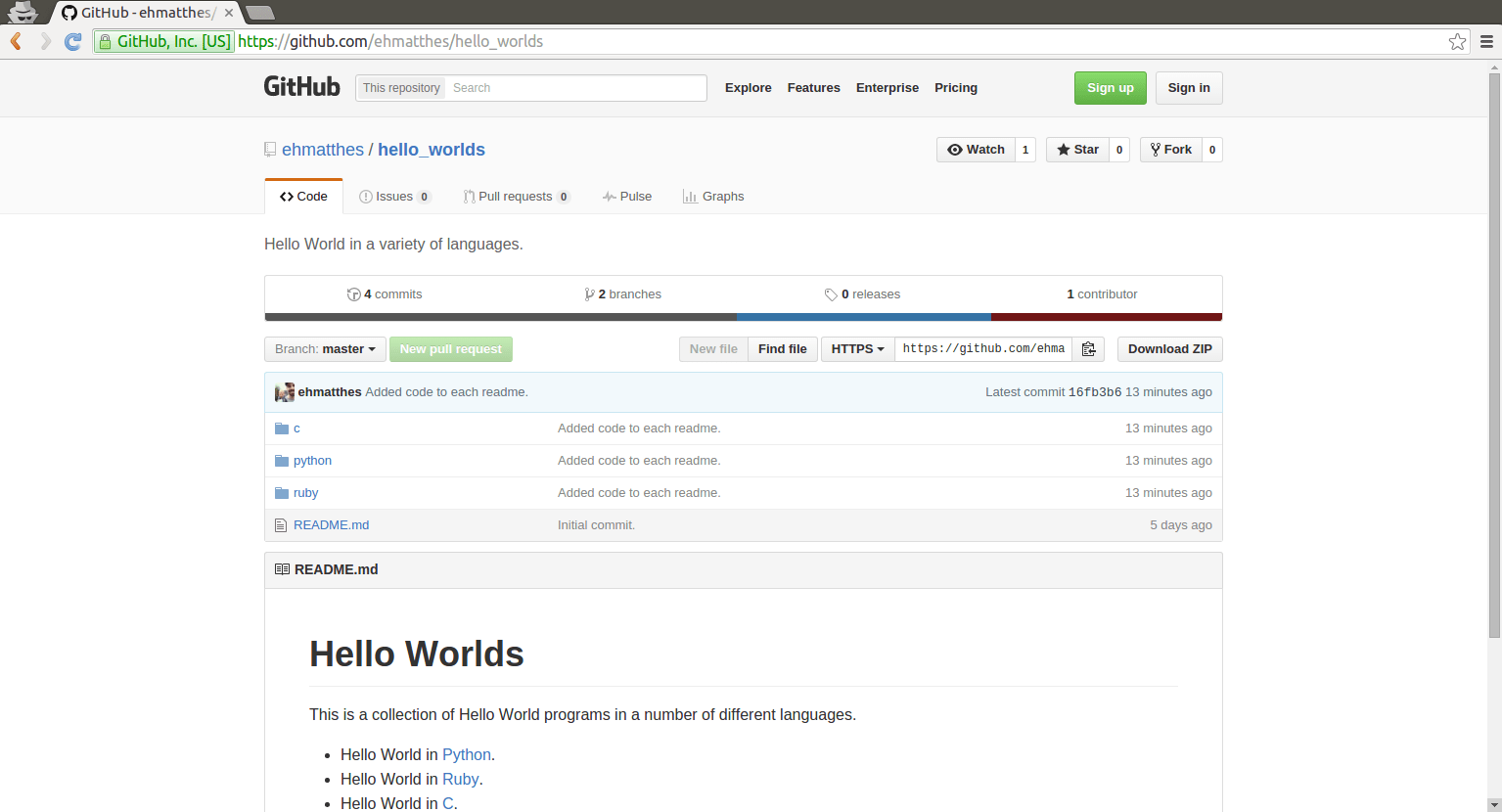Click the GitHub logo in the header
Screen dimensions: 1502x812
(x=301, y=87)
